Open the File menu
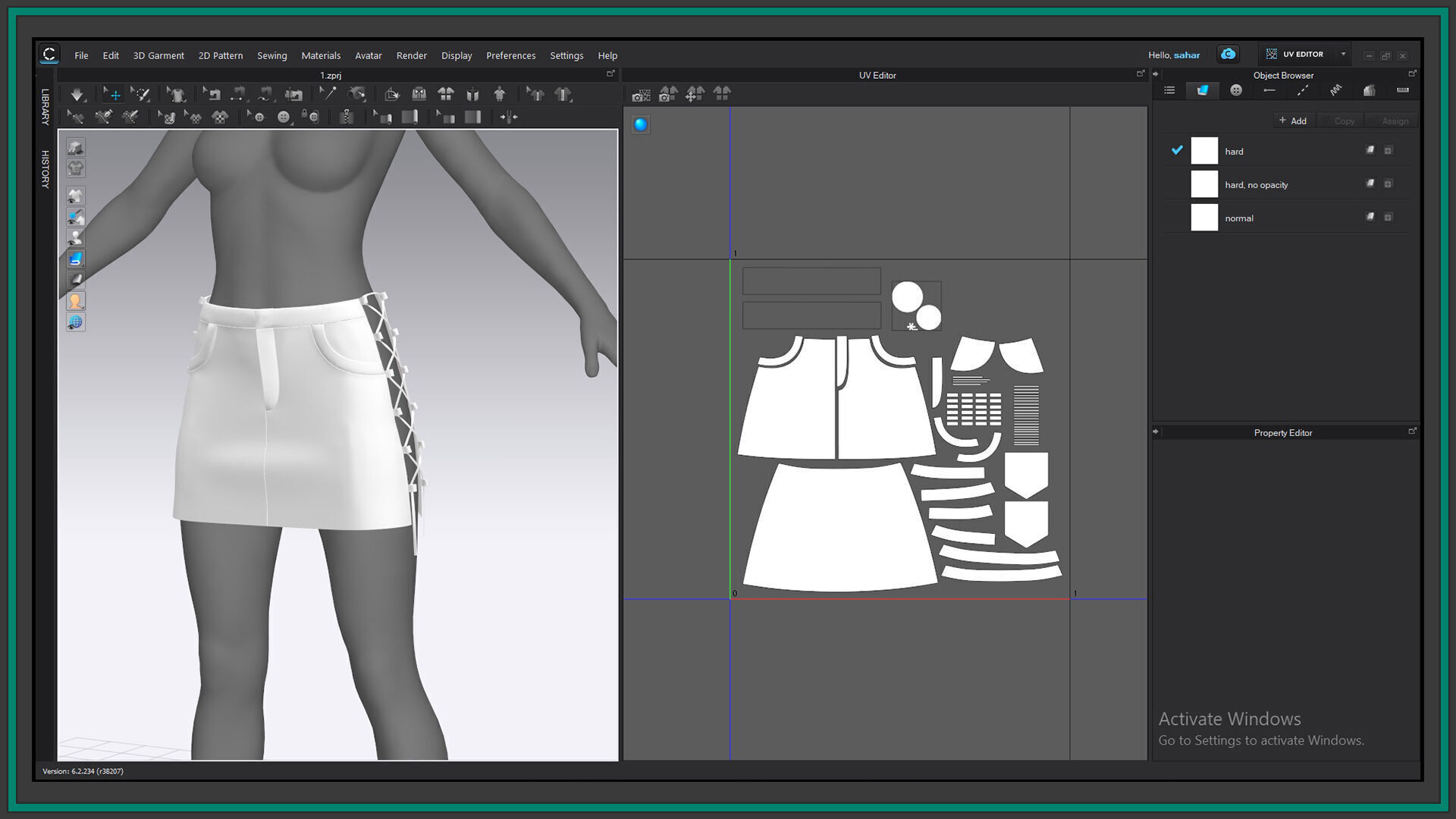The width and height of the screenshot is (1456, 819). (81, 55)
